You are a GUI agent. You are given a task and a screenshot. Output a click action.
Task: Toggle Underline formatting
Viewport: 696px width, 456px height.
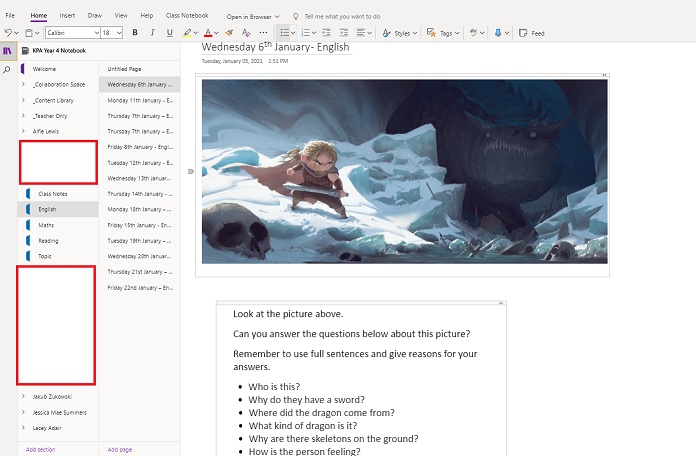(170, 32)
